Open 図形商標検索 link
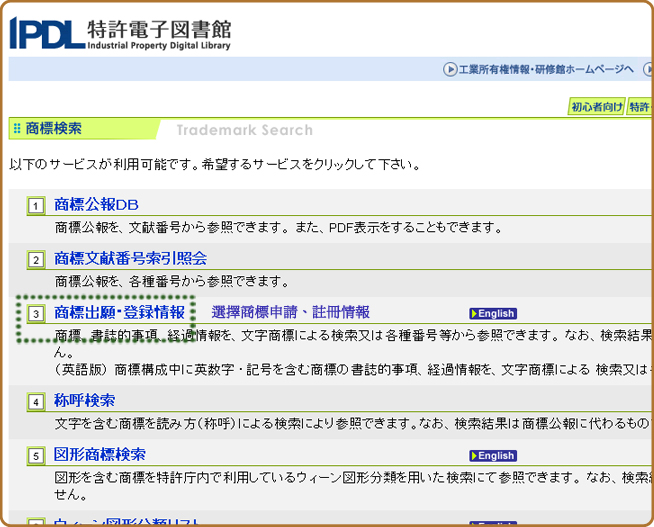654x527 pixels. click(x=100, y=454)
